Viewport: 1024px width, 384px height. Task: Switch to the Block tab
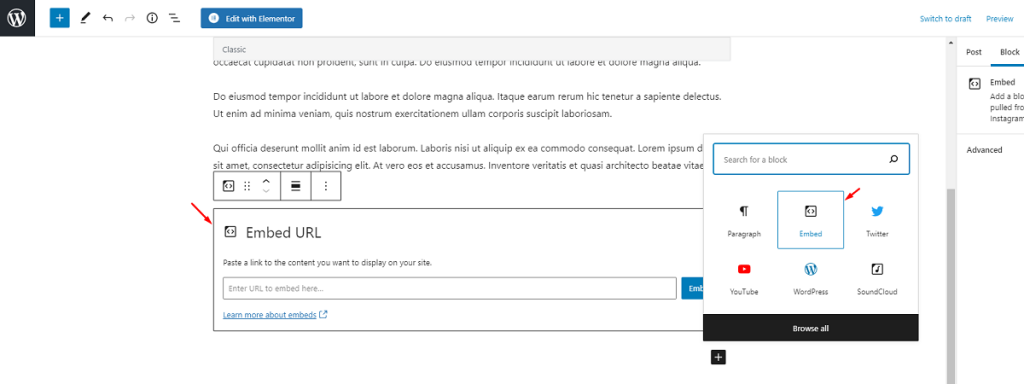[1010, 52]
